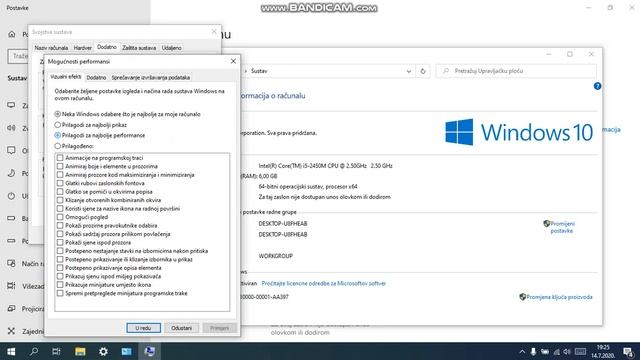Screen dimensions: 640x360
Task: Open the taskbar clock and date
Action: coord(603,351)
